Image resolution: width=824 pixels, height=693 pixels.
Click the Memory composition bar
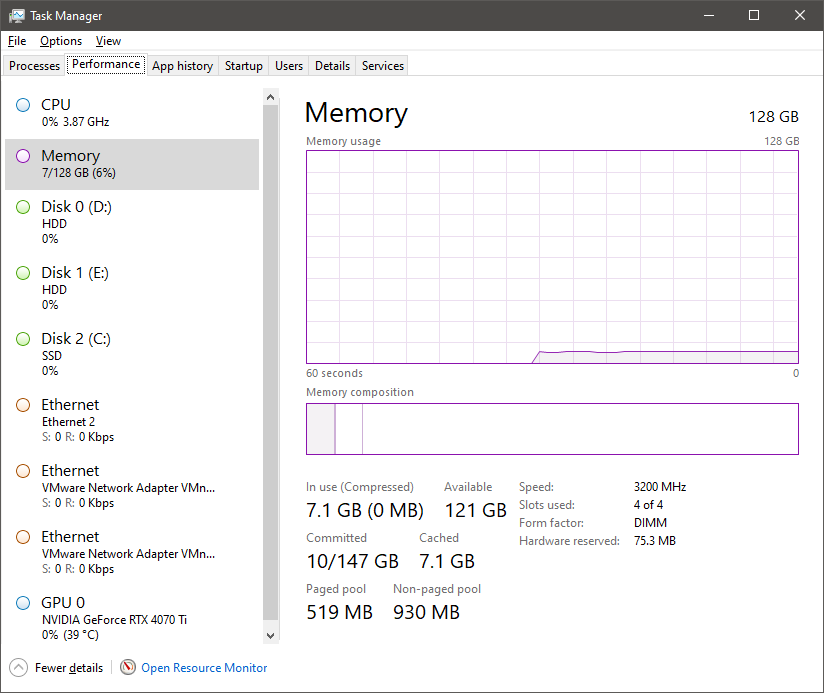[x=552, y=429]
